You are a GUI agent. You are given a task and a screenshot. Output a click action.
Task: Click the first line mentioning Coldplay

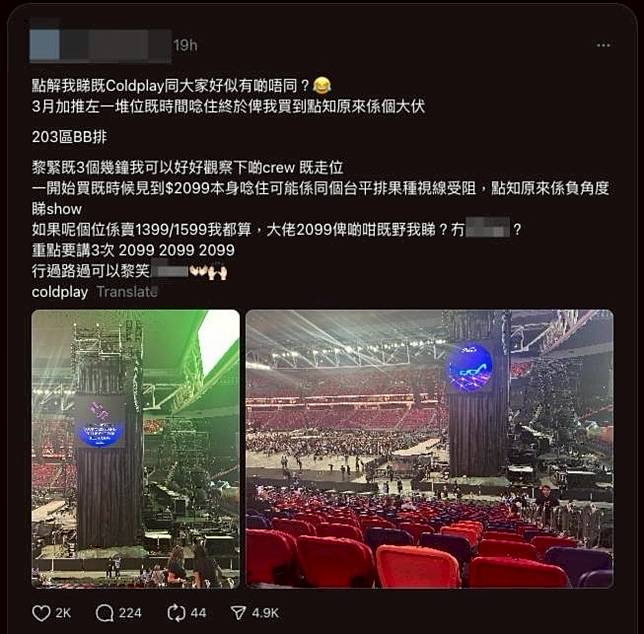coord(181,85)
